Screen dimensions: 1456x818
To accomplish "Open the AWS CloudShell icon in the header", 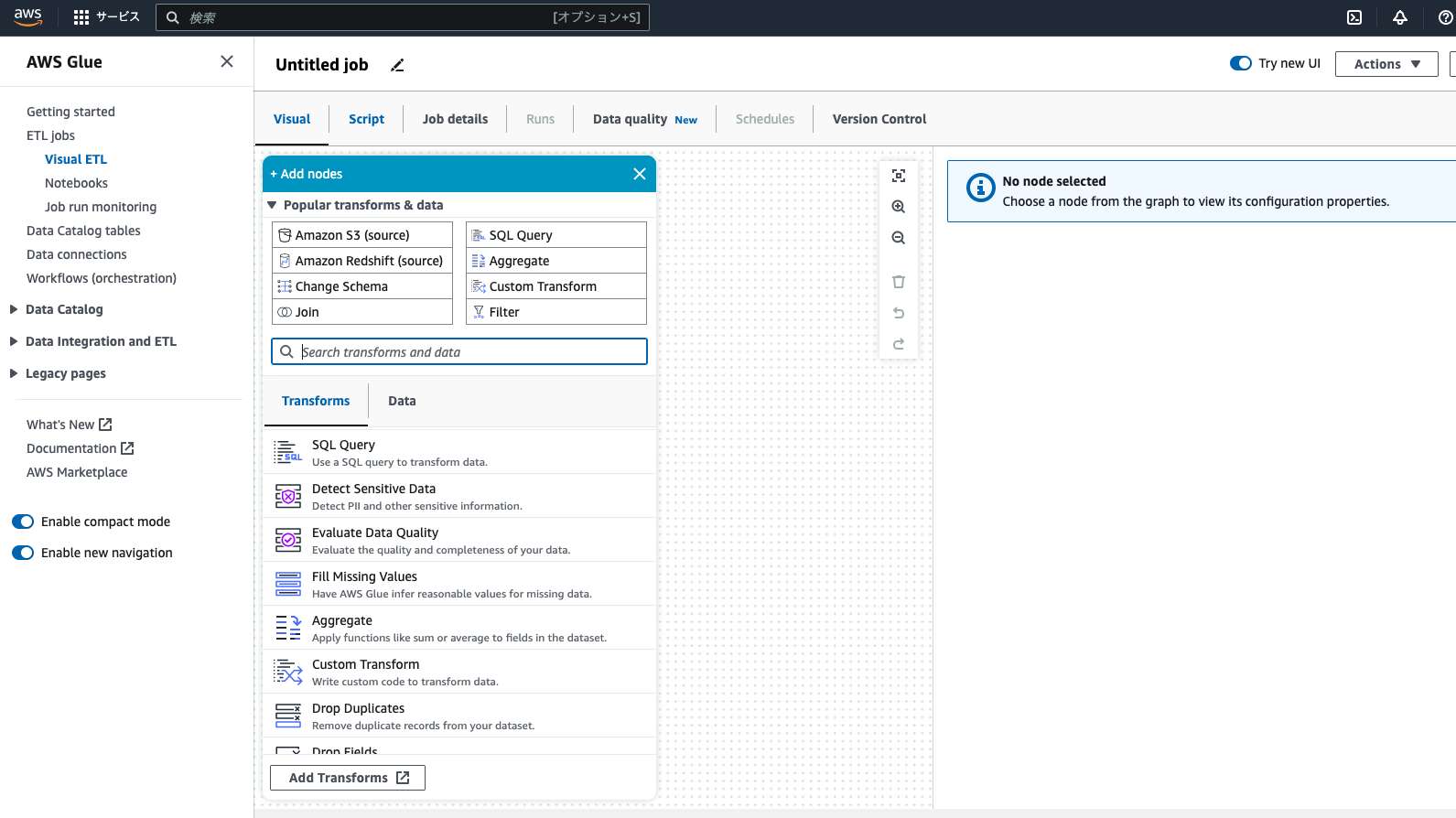I will click(x=1354, y=17).
